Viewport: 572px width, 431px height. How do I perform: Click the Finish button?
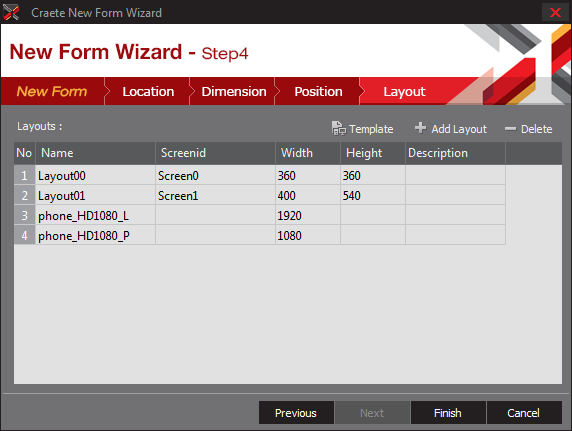coord(448,413)
